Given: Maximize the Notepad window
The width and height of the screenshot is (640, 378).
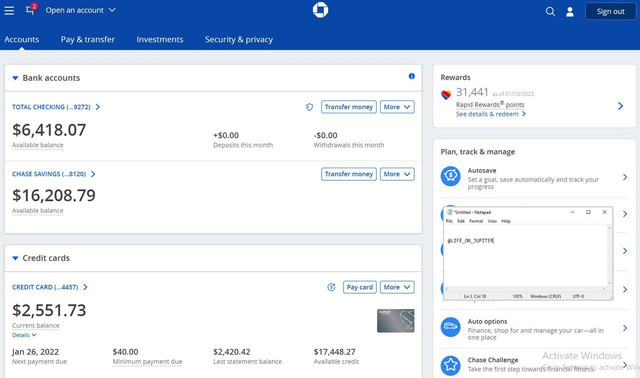Looking at the screenshot, I should [588, 212].
